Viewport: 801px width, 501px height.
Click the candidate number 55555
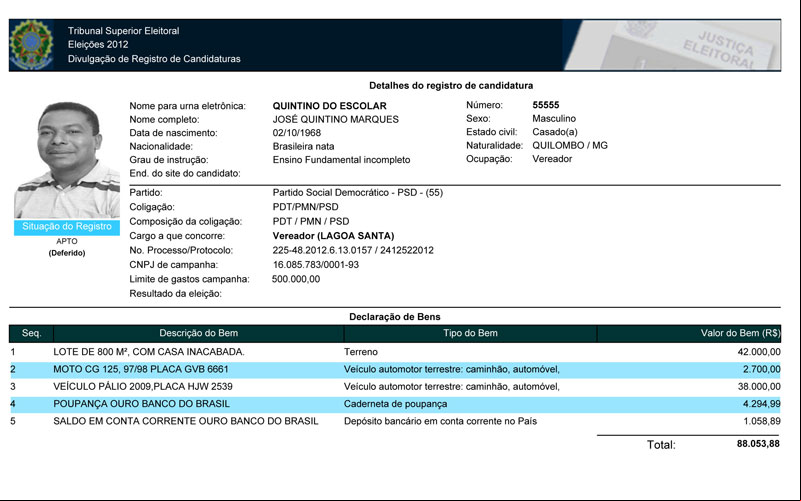click(546, 105)
